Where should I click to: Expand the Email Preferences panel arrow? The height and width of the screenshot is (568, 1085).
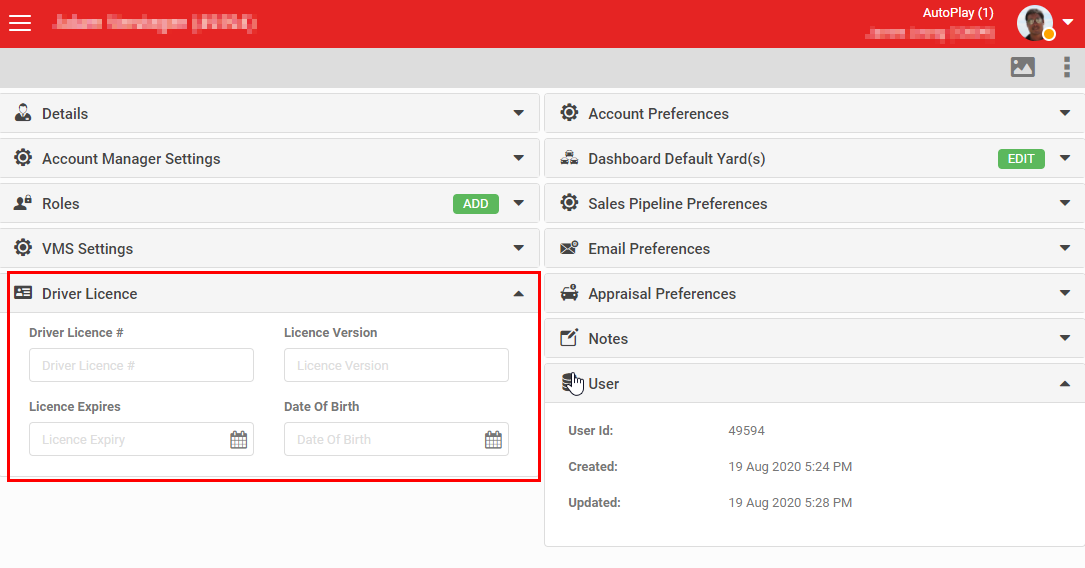click(x=1065, y=248)
